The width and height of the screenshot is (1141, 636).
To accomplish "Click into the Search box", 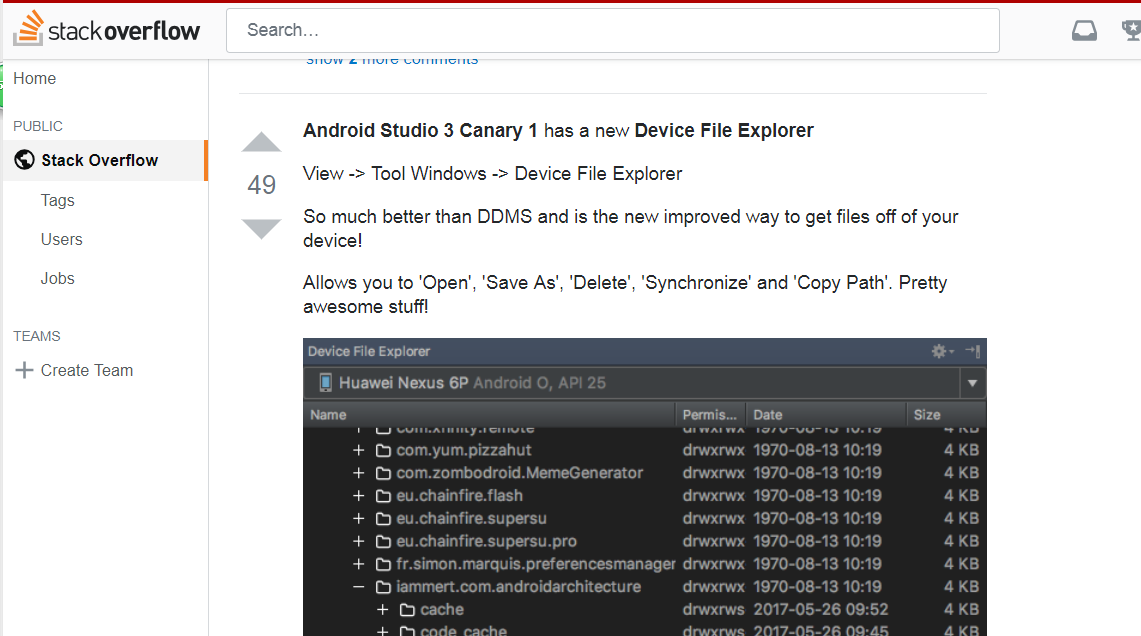I will pyautogui.click(x=613, y=31).
